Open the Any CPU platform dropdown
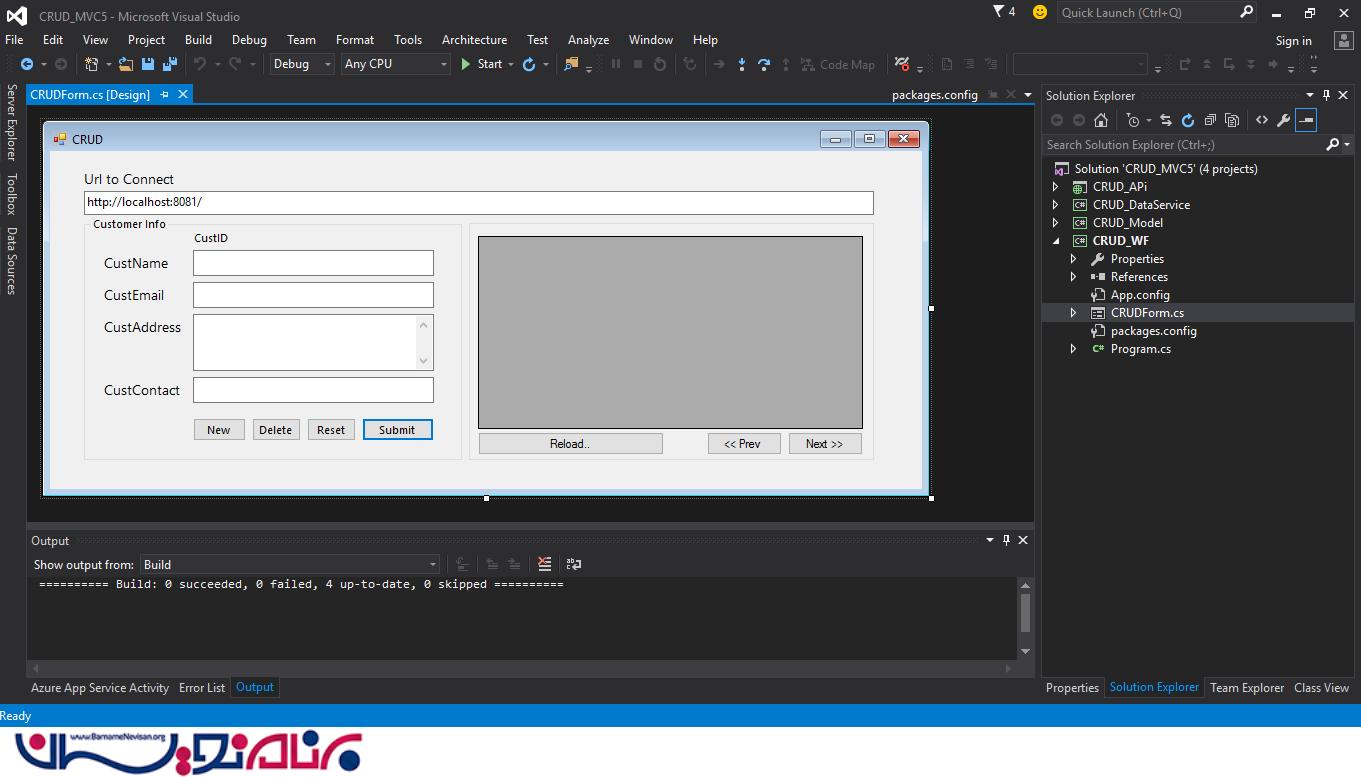Screen dimensions: 1361x777 (396, 64)
